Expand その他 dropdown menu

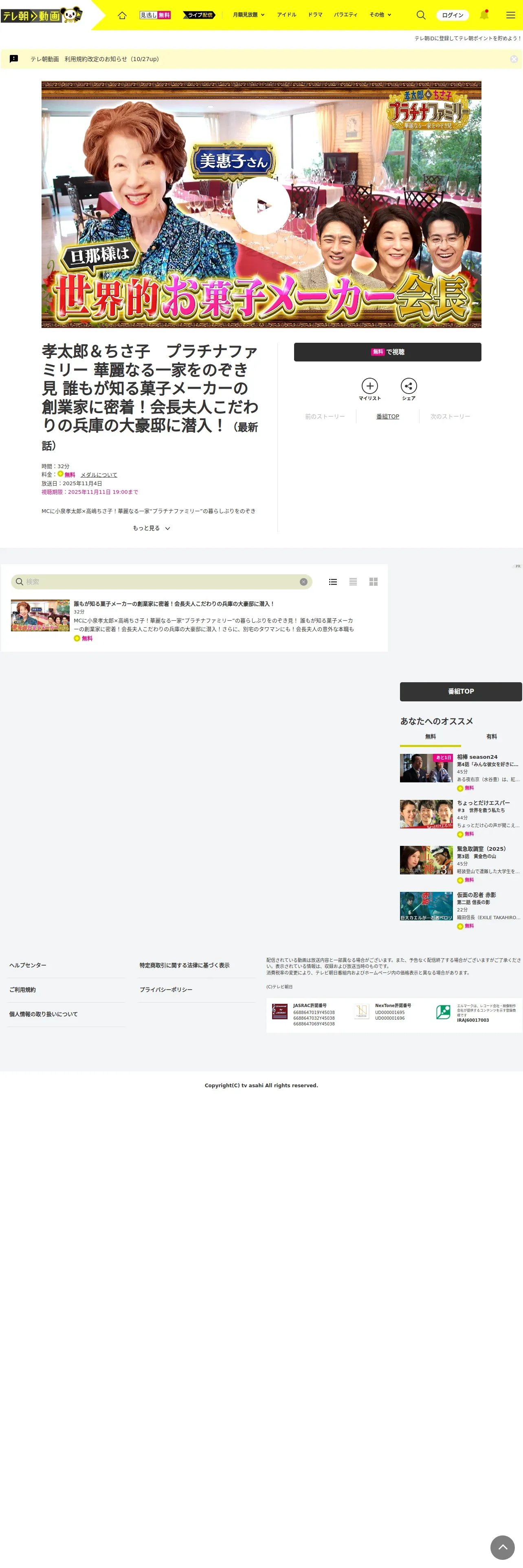click(x=380, y=15)
